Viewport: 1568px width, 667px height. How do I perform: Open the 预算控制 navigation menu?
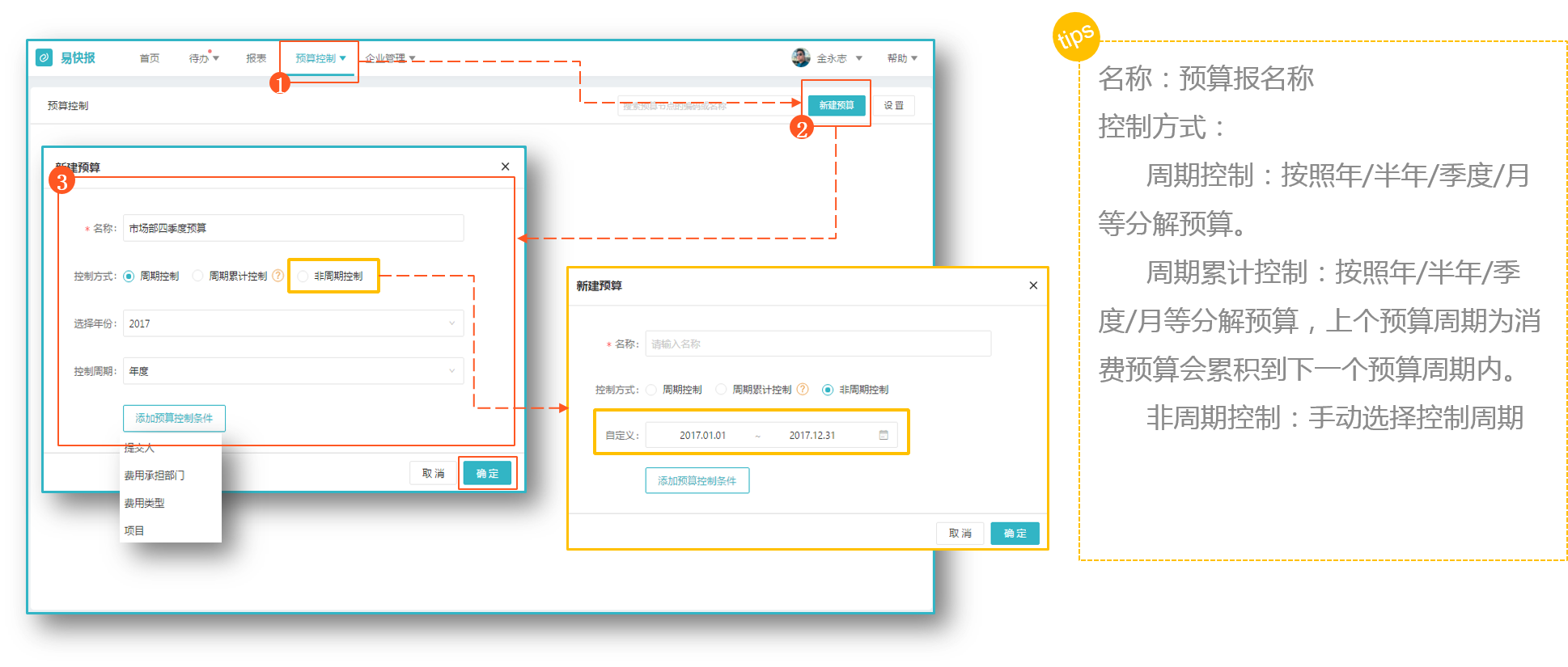tap(320, 58)
